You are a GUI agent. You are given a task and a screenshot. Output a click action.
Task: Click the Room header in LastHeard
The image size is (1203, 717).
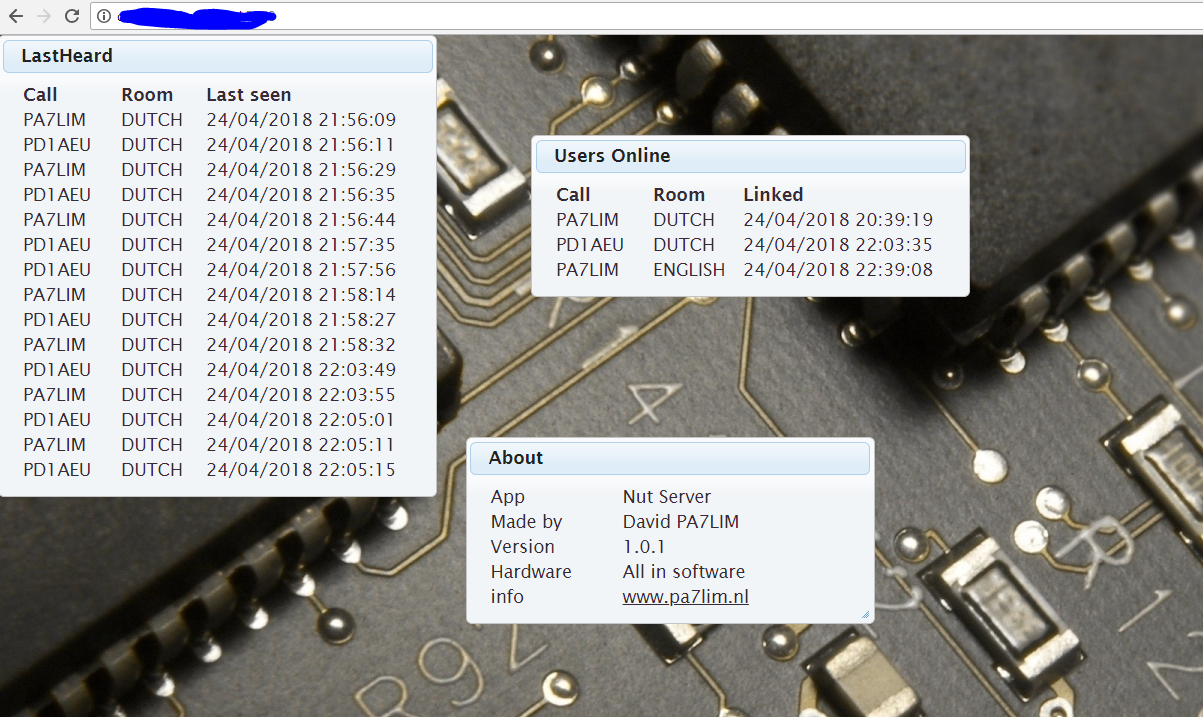point(147,95)
